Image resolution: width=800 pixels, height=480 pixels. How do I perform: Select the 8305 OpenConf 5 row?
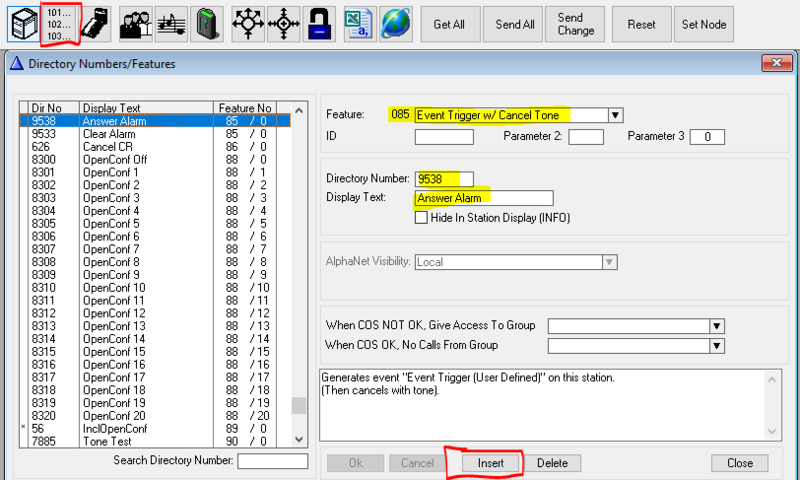pyautogui.click(x=156, y=223)
